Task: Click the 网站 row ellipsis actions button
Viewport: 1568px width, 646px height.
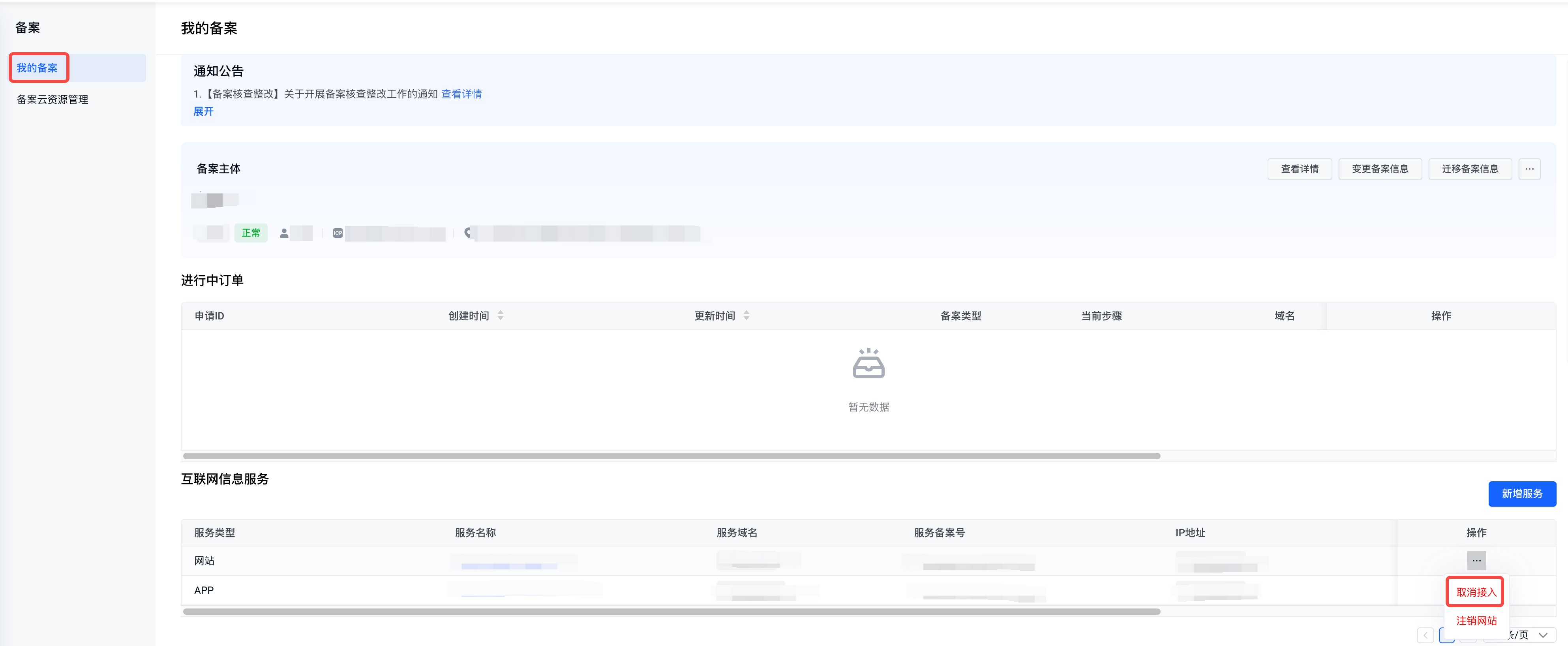Action: pyautogui.click(x=1476, y=560)
